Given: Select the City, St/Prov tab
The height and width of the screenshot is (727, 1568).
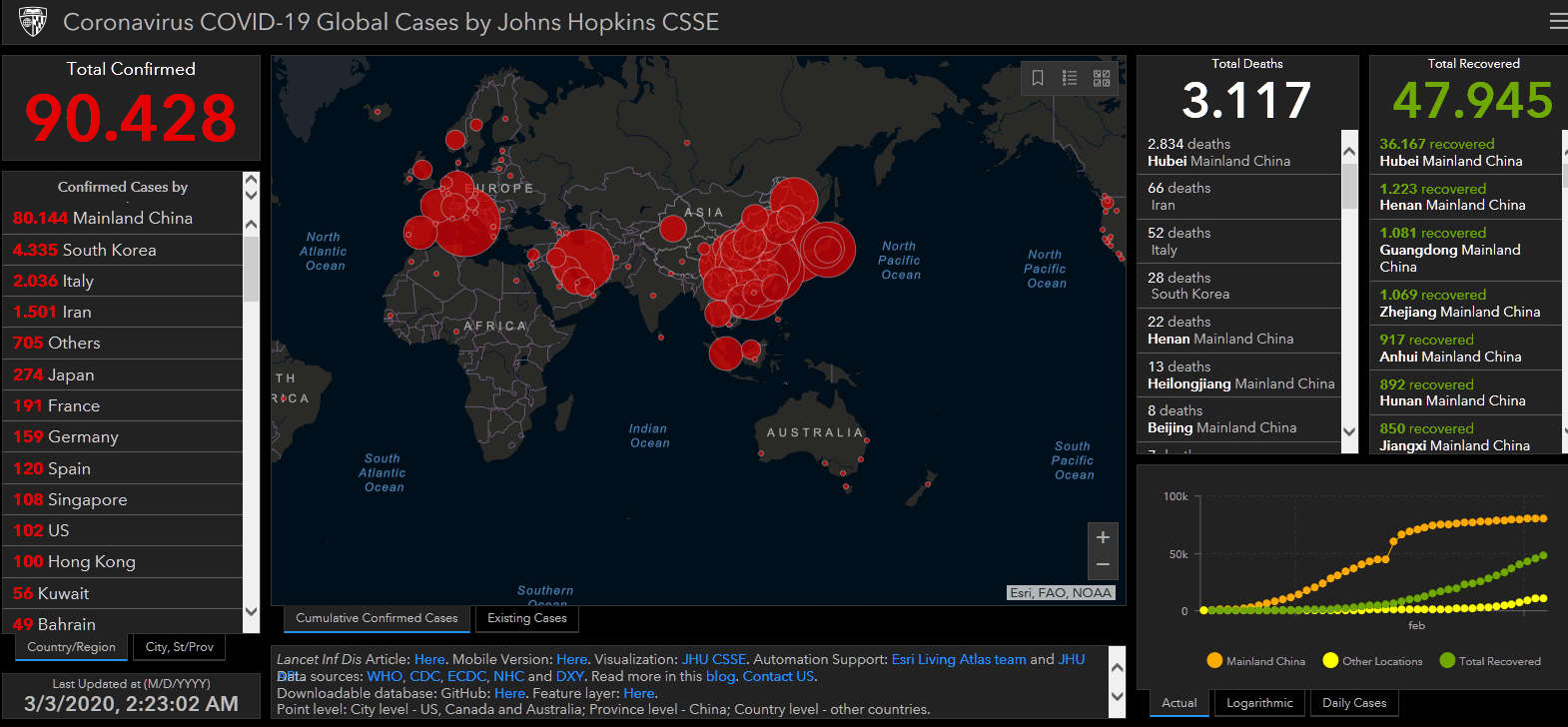Looking at the screenshot, I should click(180, 647).
